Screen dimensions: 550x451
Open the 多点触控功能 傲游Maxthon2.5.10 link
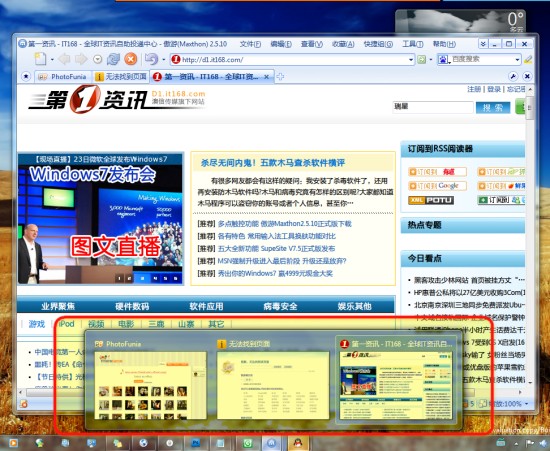click(284, 224)
